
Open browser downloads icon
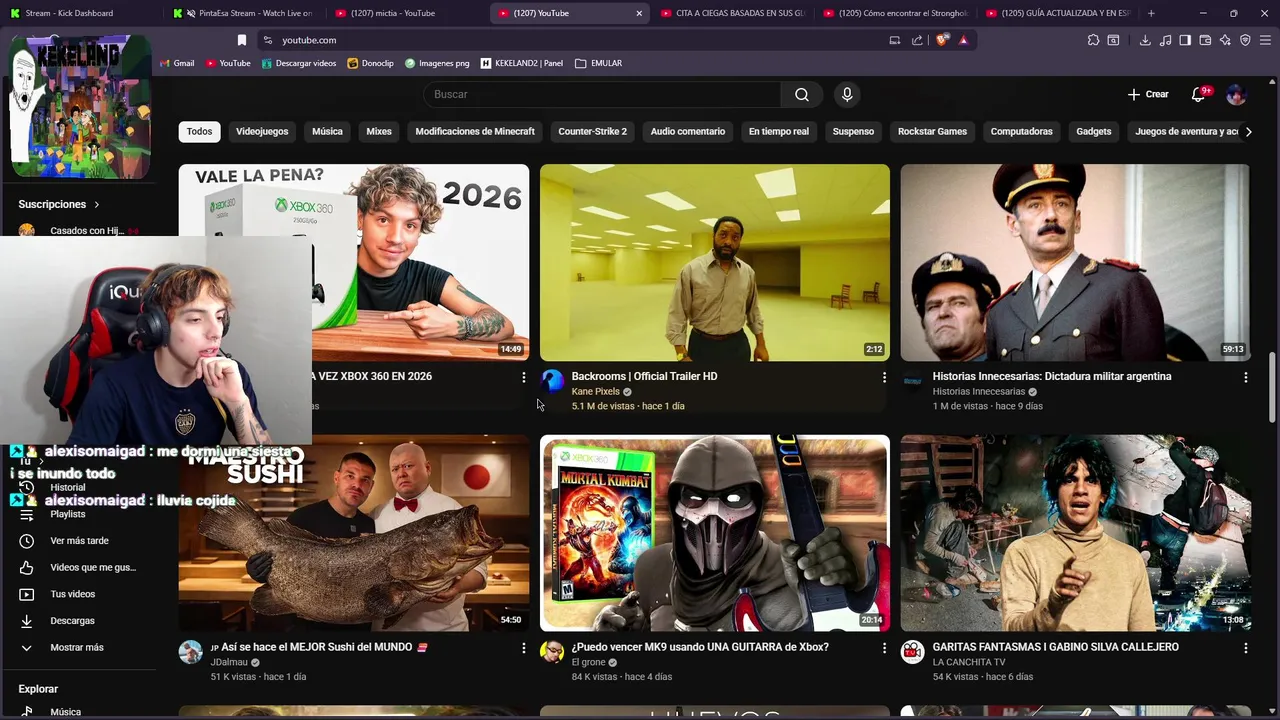(x=1145, y=40)
